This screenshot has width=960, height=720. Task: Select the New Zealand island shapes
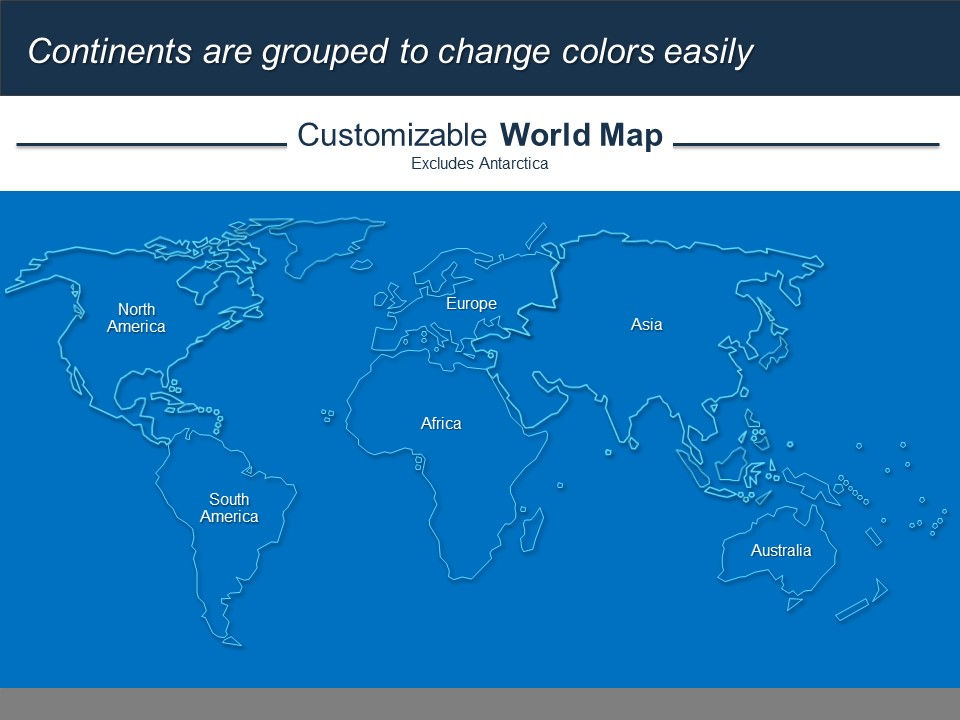(x=862, y=599)
